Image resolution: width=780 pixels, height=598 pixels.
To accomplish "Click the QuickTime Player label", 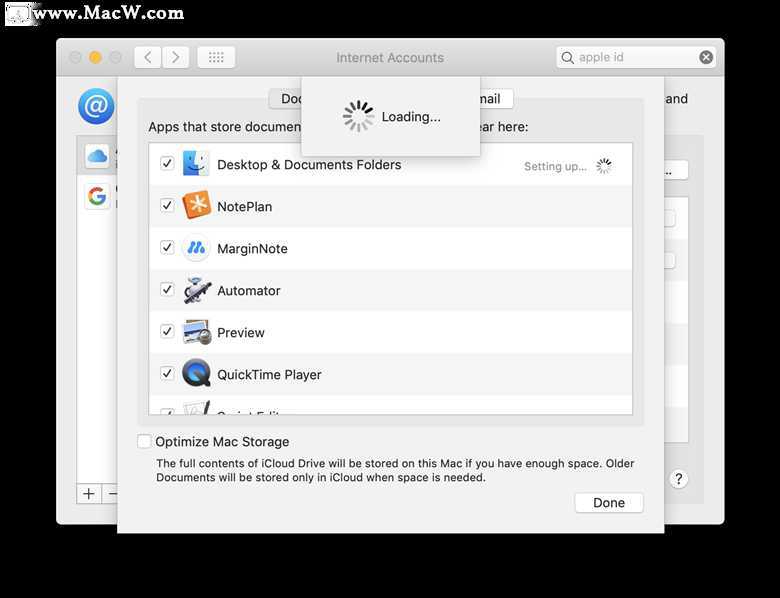I will click(269, 375).
